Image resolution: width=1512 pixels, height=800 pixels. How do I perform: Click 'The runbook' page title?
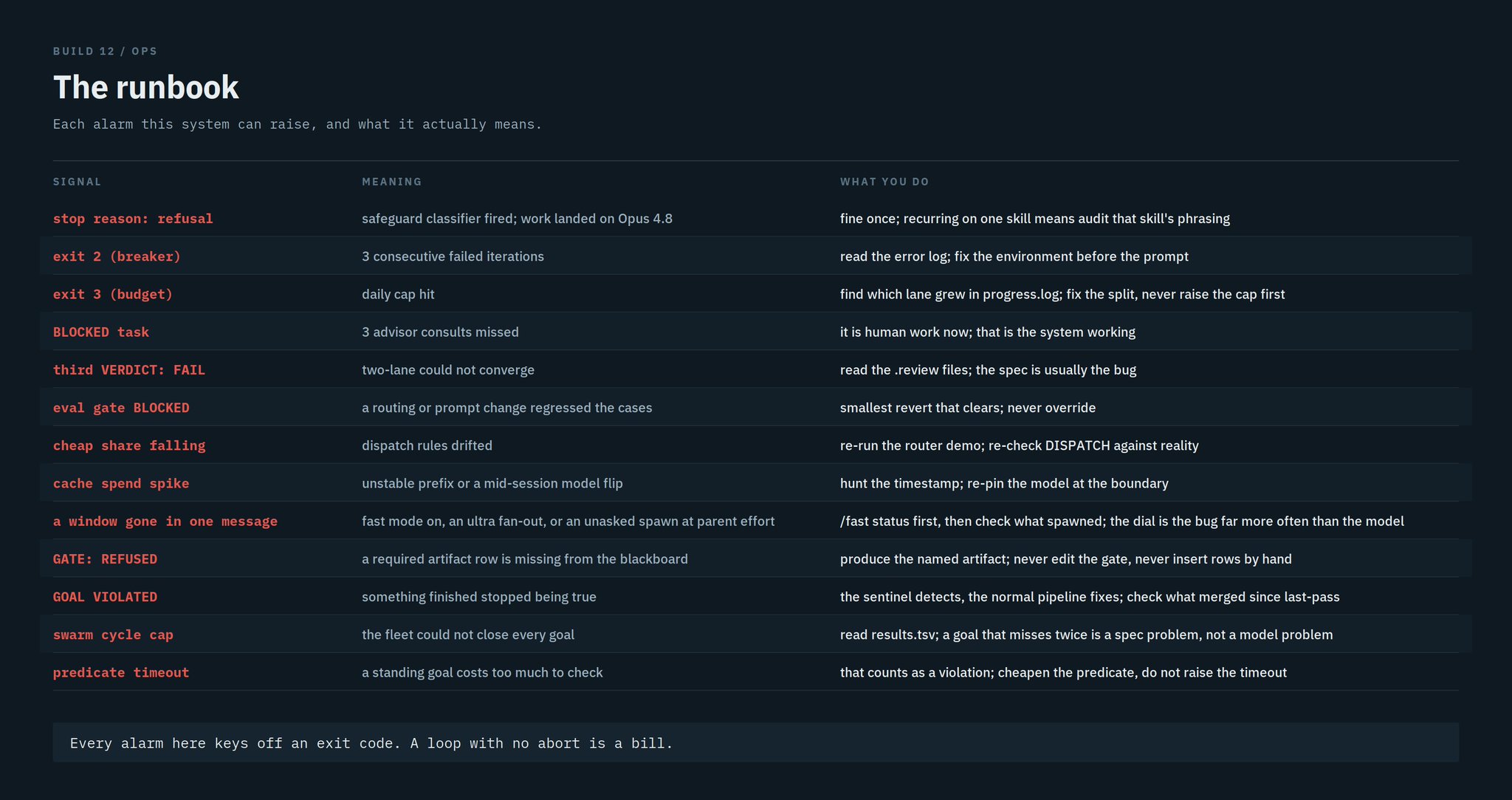146,87
